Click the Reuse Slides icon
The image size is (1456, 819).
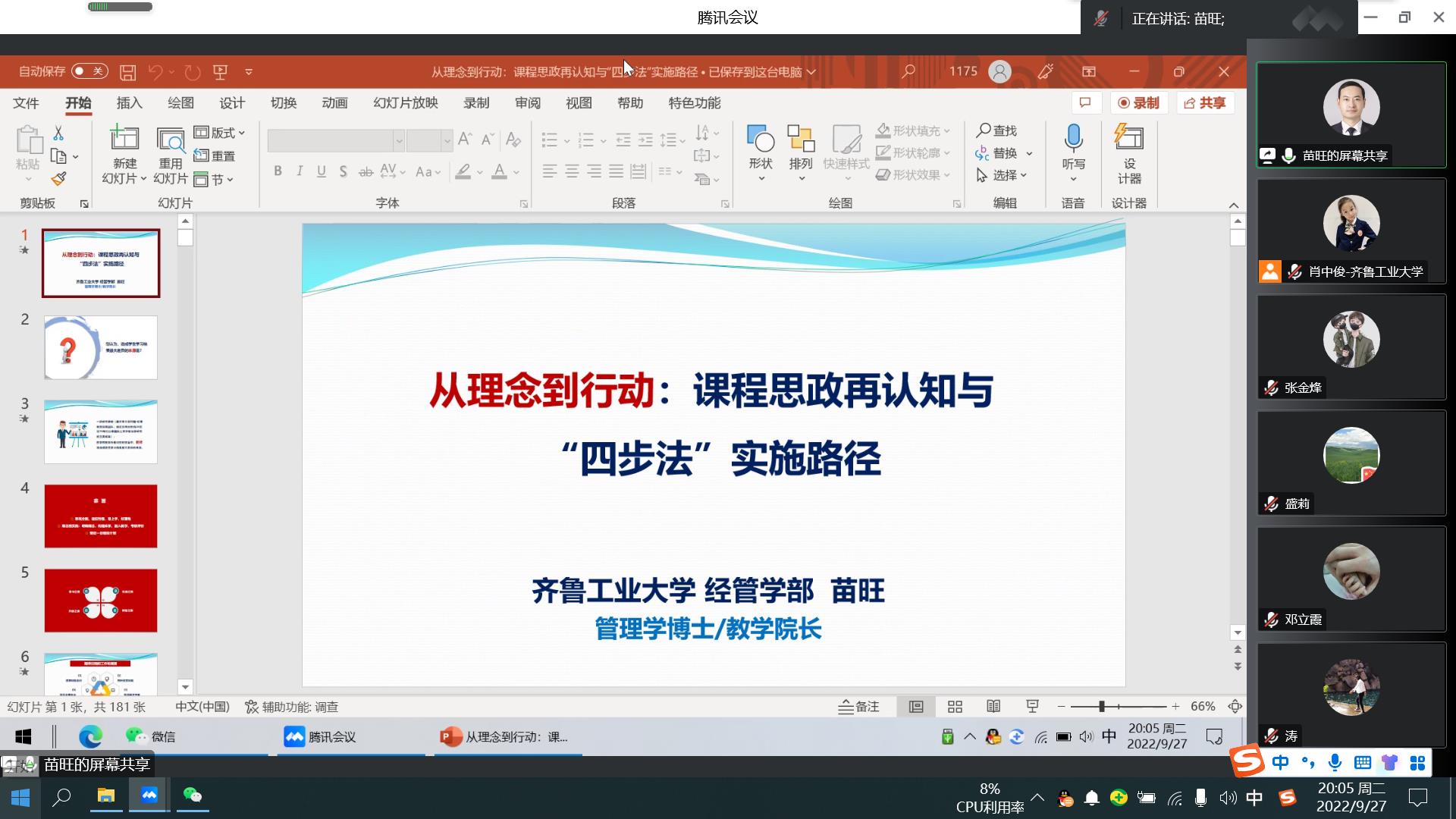(x=171, y=140)
